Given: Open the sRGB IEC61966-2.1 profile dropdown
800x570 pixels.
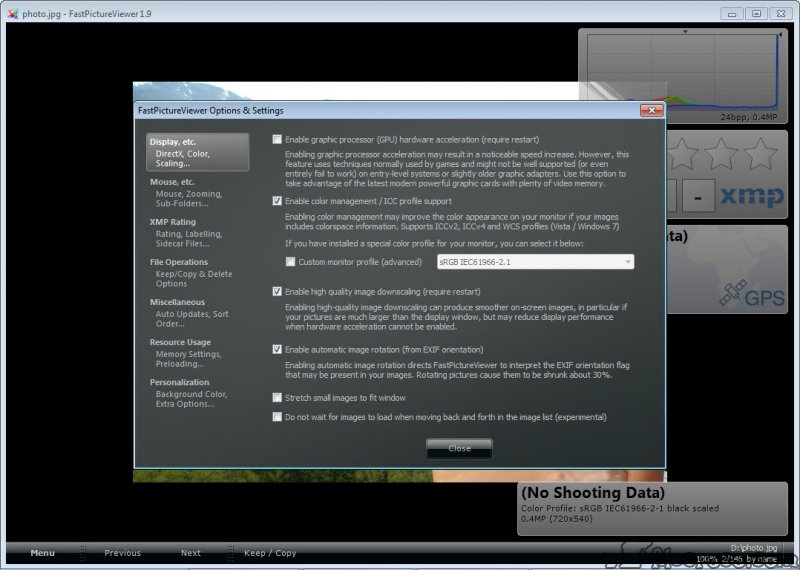Looking at the screenshot, I should 535,262.
